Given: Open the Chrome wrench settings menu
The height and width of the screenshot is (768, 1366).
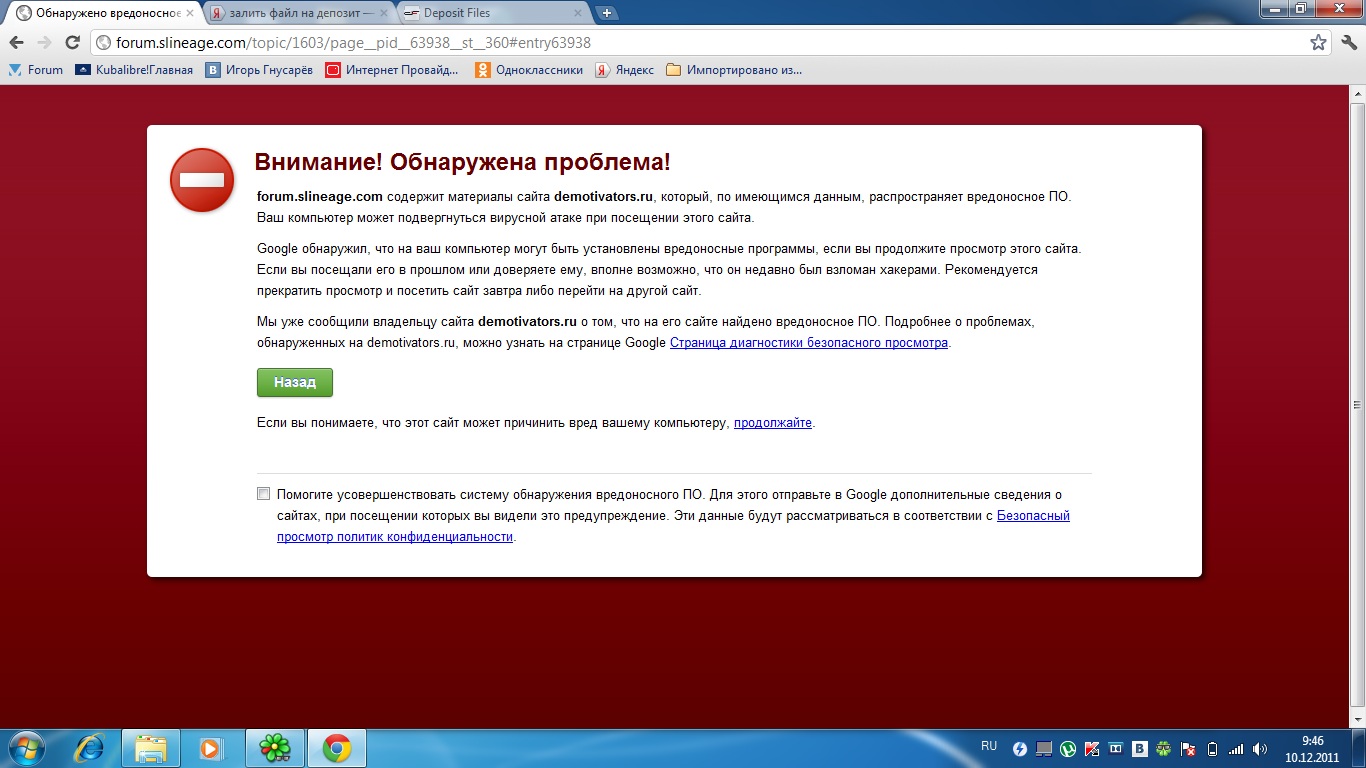Looking at the screenshot, I should point(1348,43).
